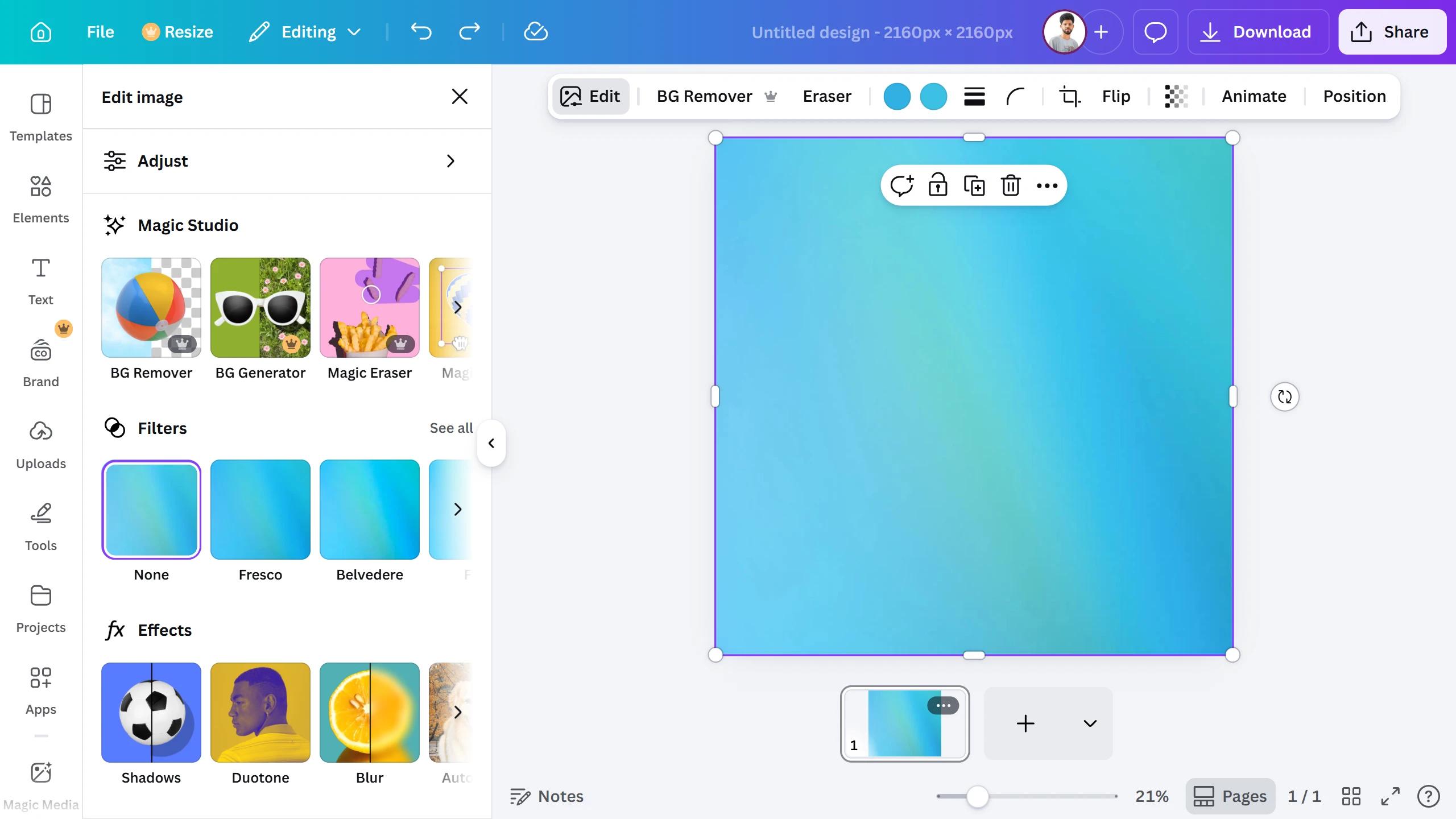The image size is (1456, 819).
Task: Click the undo arrow
Action: pyautogui.click(x=421, y=32)
